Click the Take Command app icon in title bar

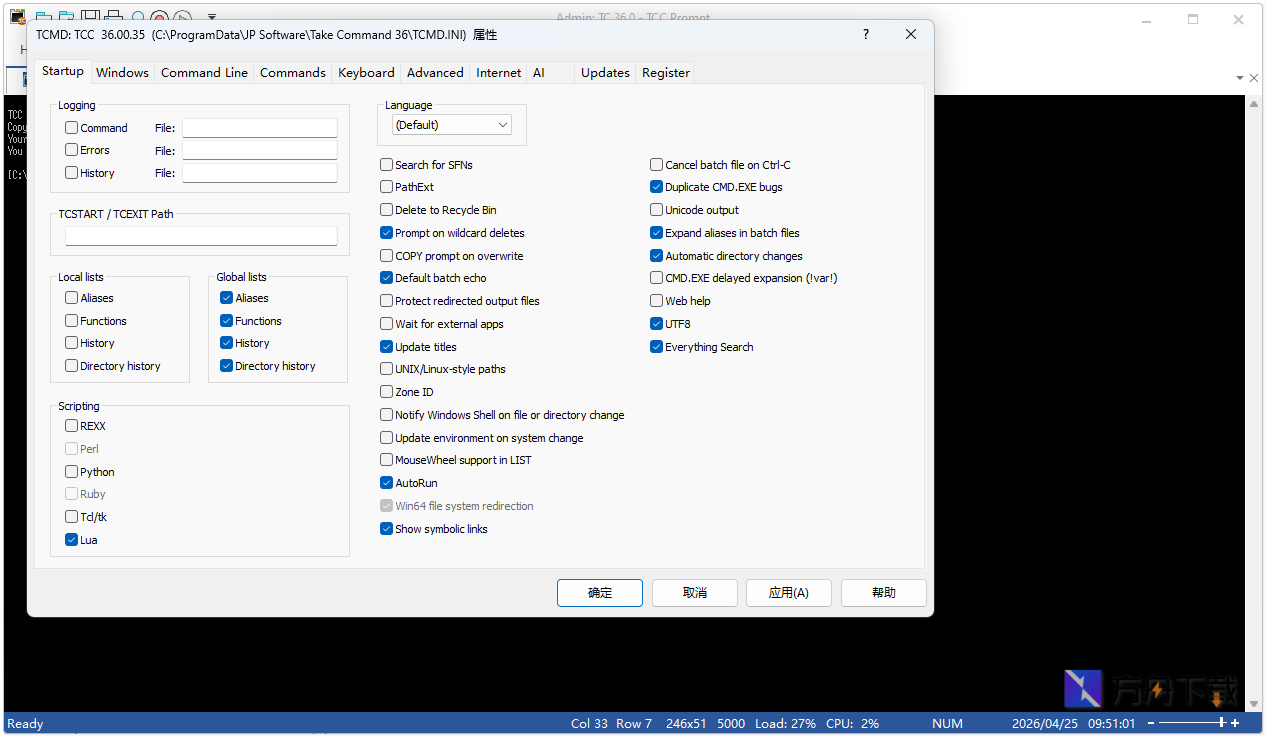coord(17,17)
